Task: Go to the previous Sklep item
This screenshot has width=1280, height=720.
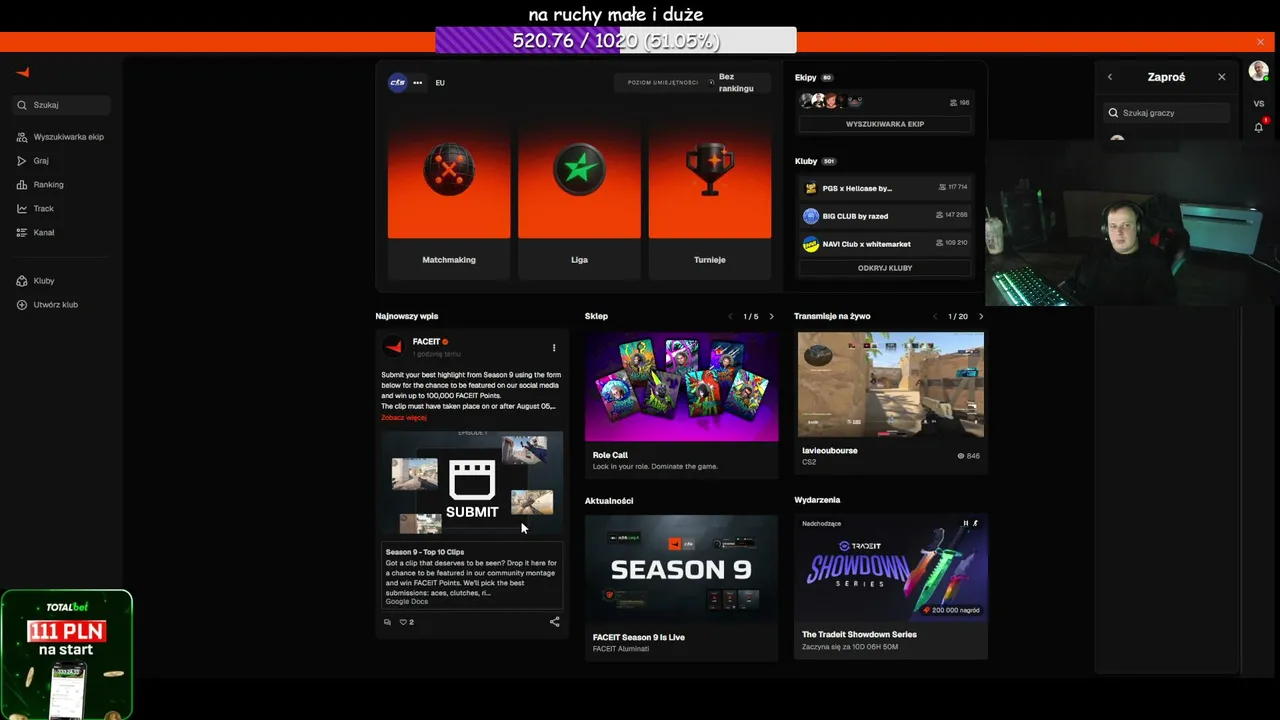Action: click(x=730, y=317)
